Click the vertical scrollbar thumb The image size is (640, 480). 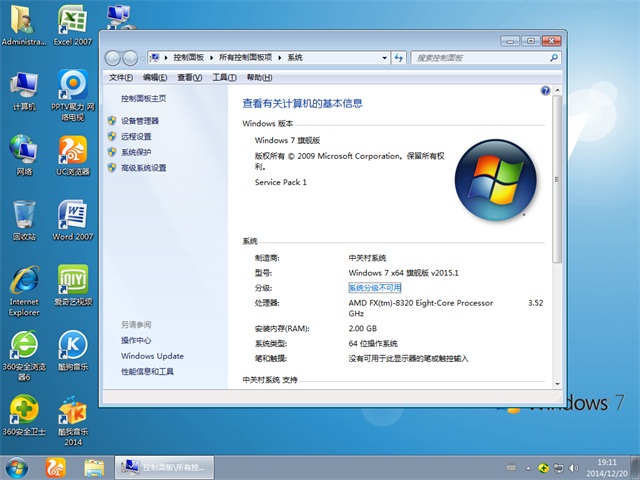click(557, 180)
